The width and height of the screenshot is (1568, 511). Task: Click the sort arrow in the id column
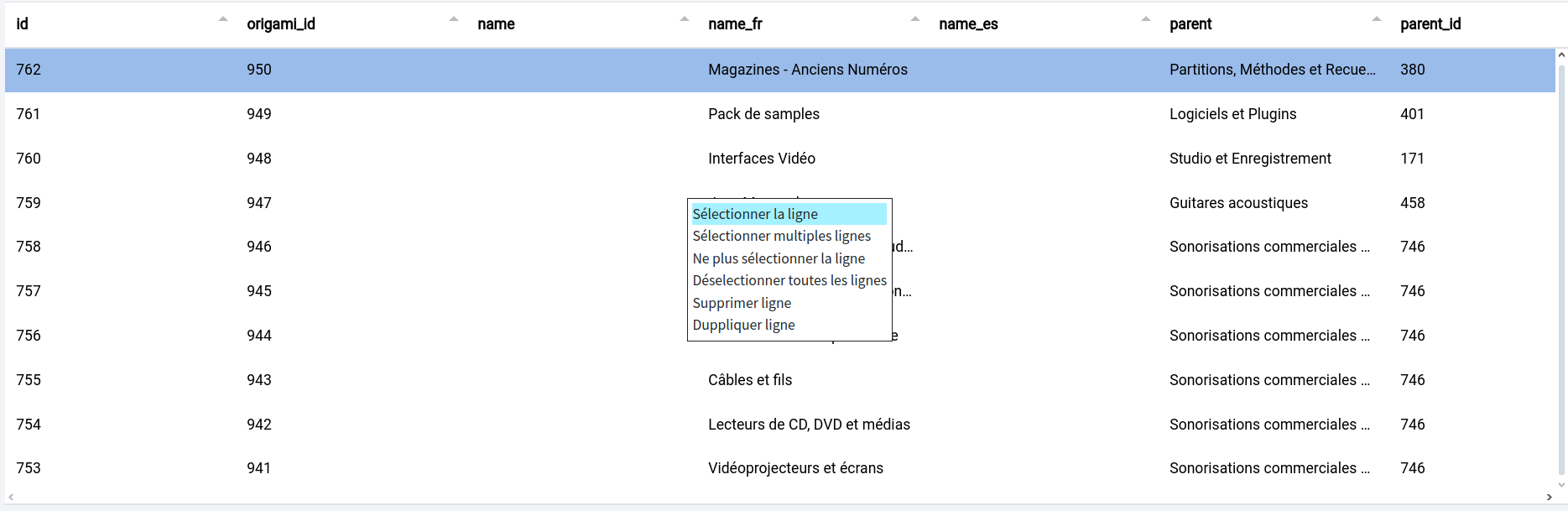(x=223, y=19)
